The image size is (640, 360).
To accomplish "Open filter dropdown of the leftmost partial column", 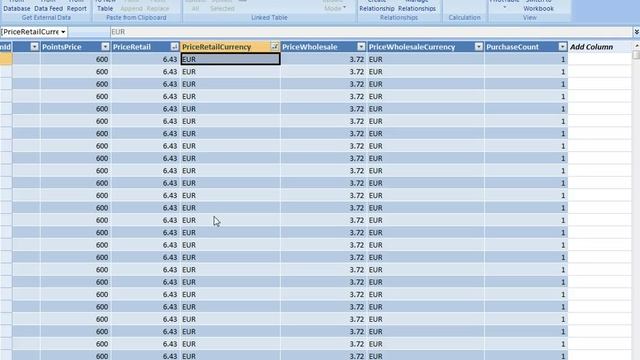I will point(35,47).
